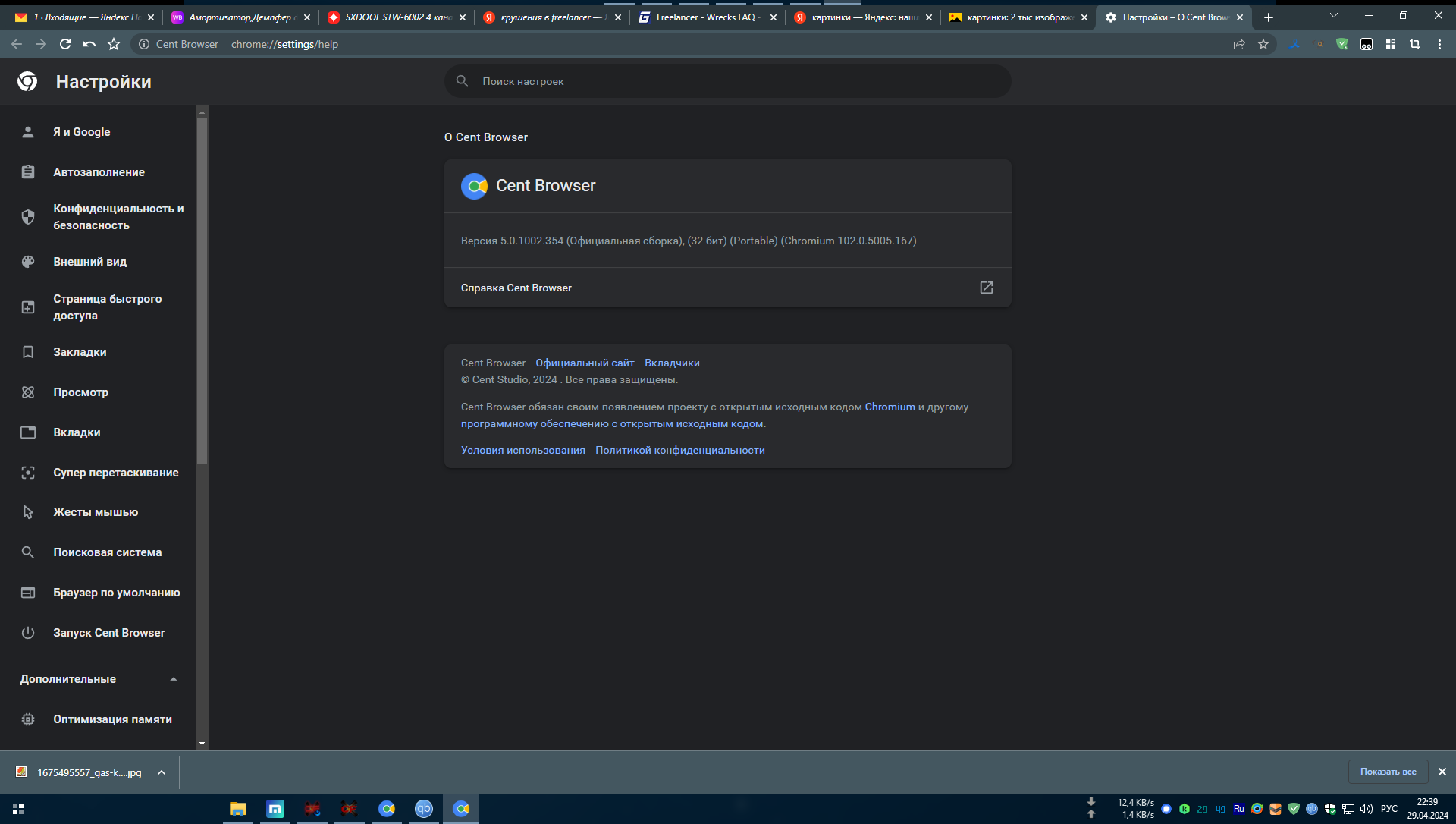
Task: Switch to the Амортизатор Демпфер tab
Action: click(x=240, y=17)
